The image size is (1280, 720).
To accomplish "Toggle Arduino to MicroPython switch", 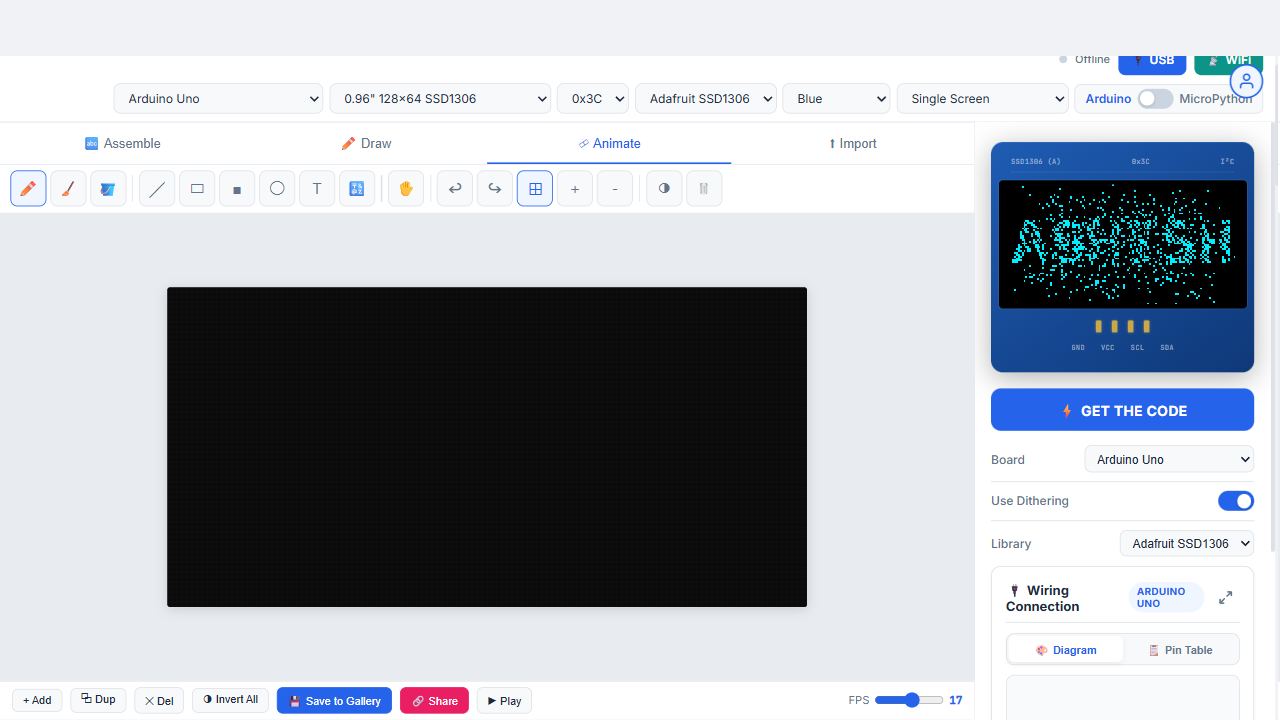I will click(1155, 99).
